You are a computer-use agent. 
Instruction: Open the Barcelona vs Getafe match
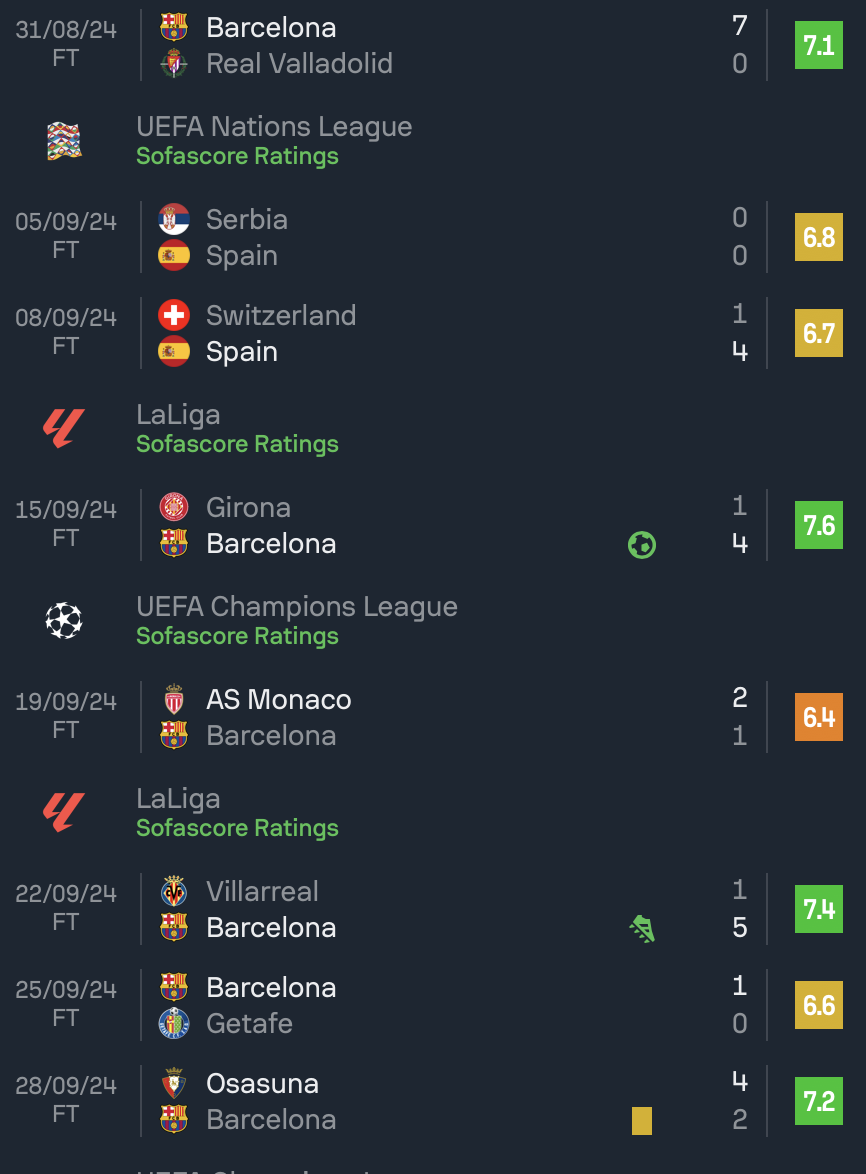click(433, 1005)
